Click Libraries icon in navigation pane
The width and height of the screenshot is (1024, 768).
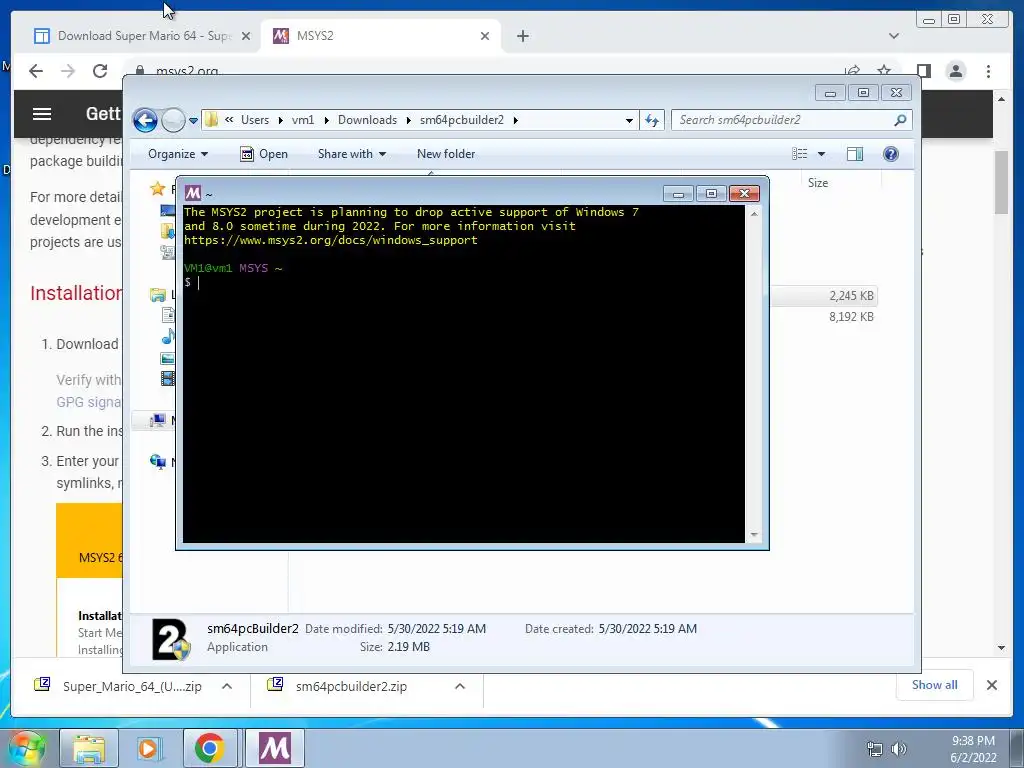[x=157, y=295]
